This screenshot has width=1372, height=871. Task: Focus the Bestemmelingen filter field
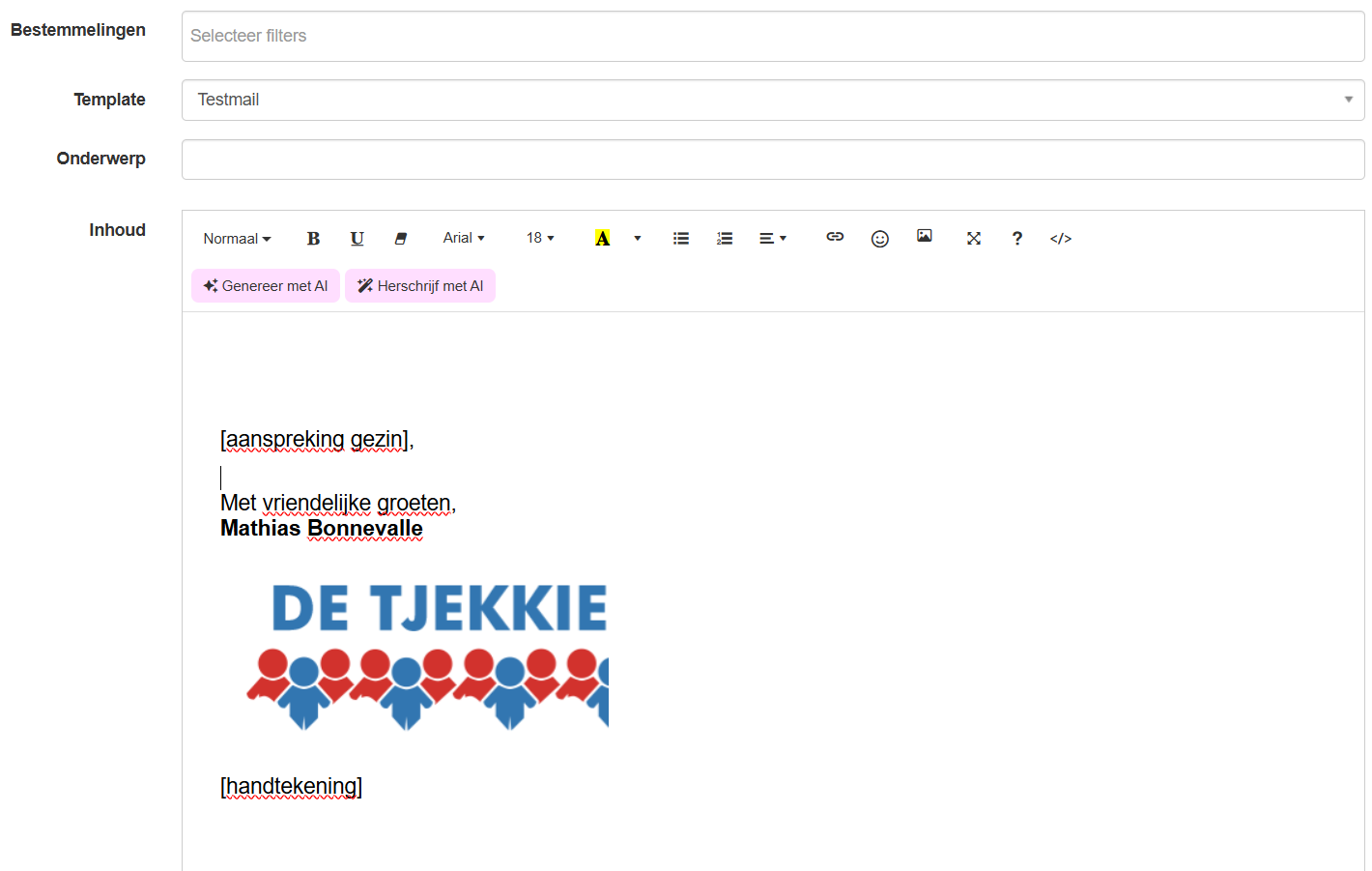point(773,37)
